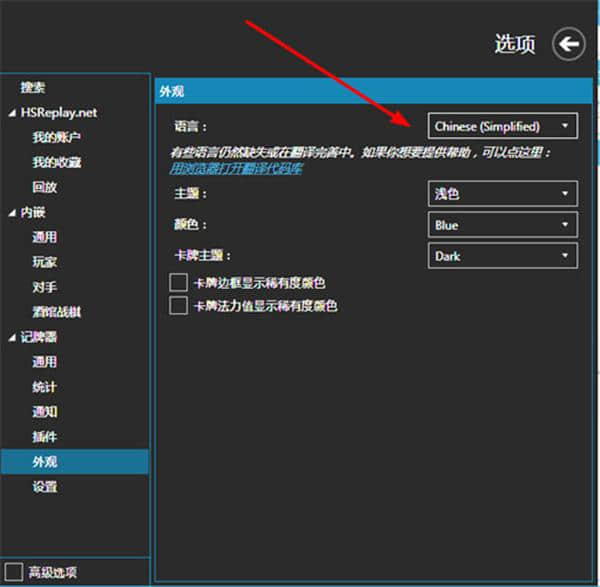
Task: Open the 用浏览器打开翻译代码库 link
Action: tap(236, 168)
